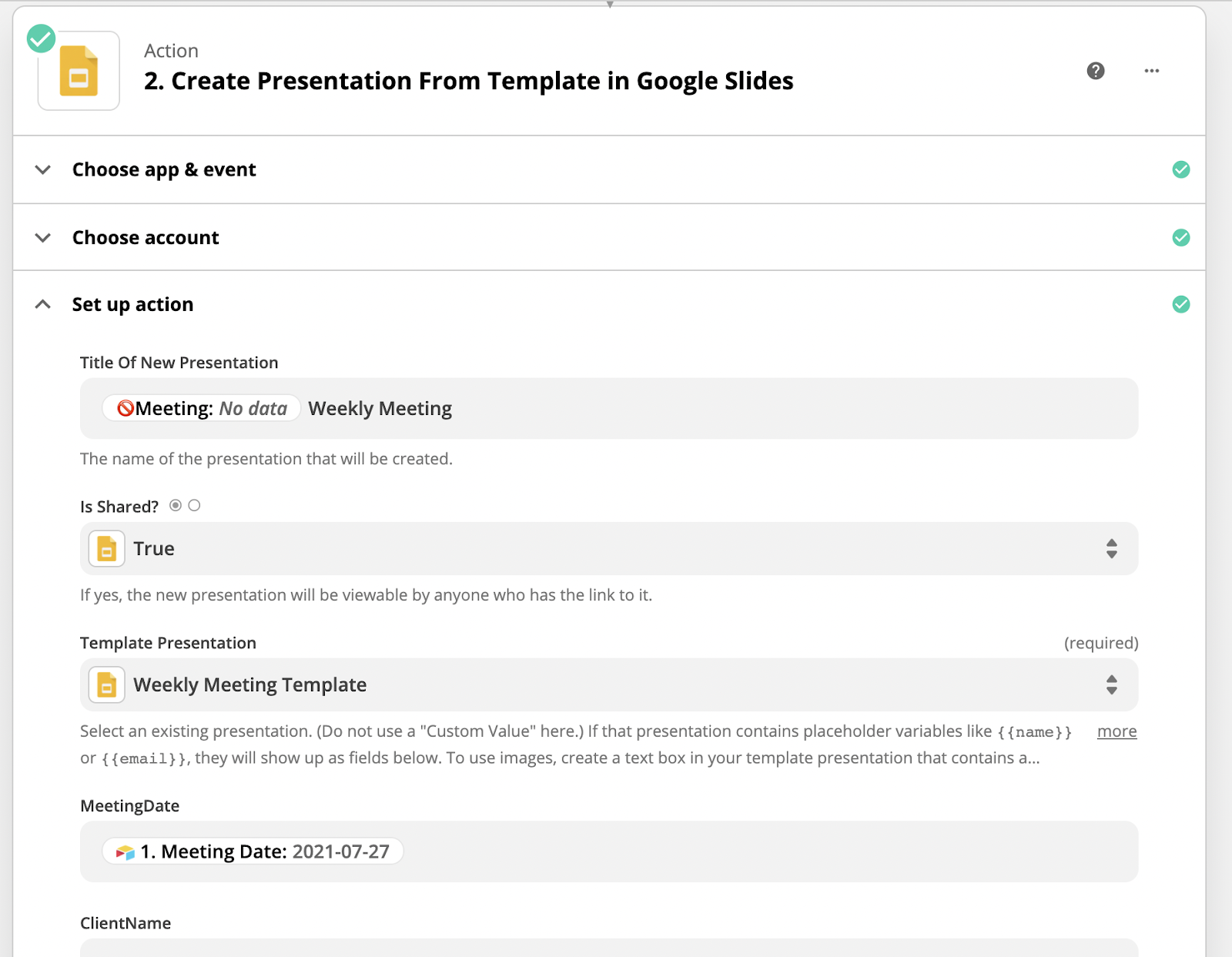Click Slides icon in Template Presentation field
Viewport: 1232px width, 957px height.
point(107,685)
